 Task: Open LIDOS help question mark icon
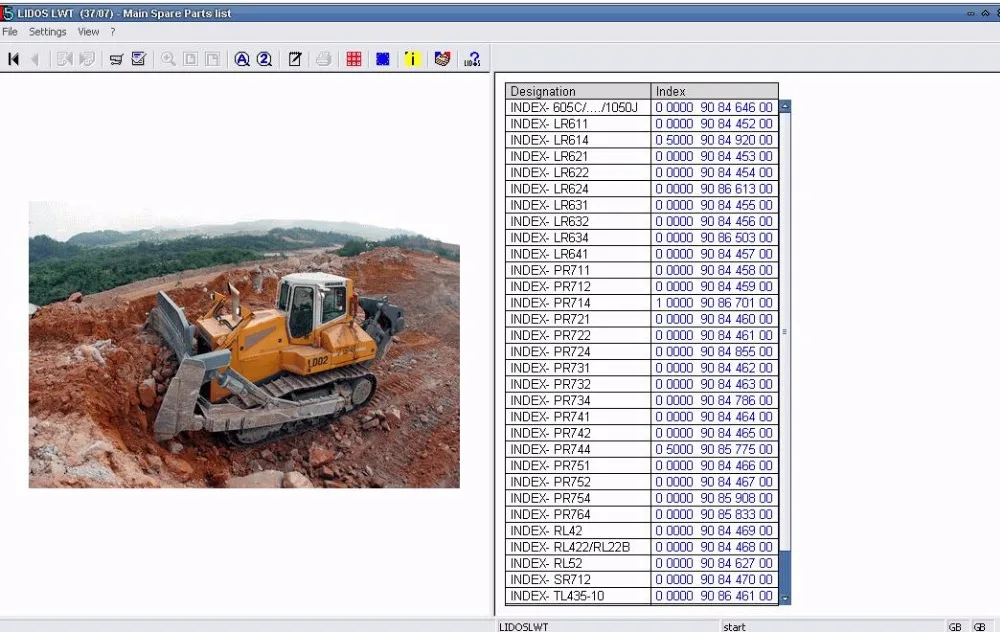coord(472,59)
